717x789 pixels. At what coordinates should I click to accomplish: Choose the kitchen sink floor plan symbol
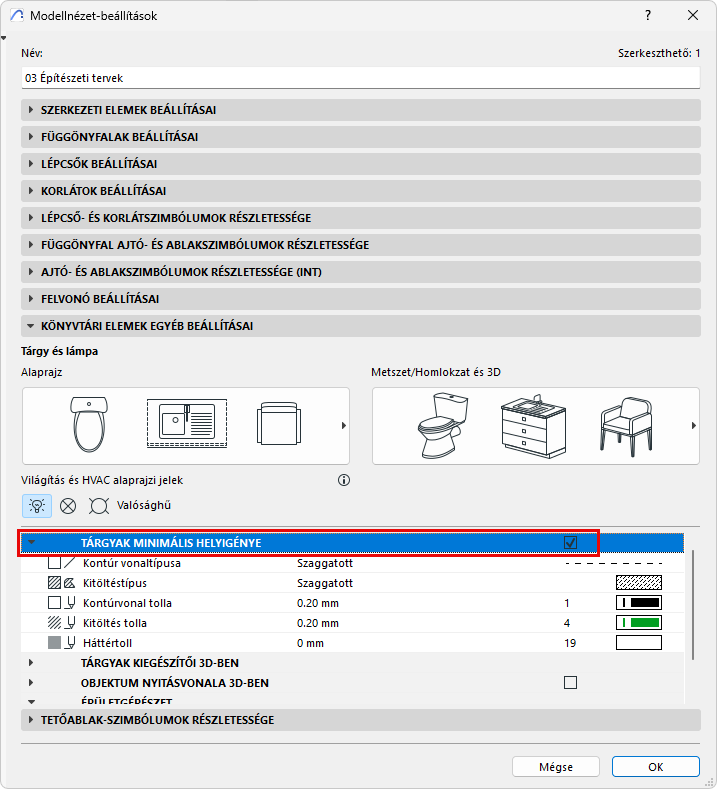pyautogui.click(x=187, y=423)
